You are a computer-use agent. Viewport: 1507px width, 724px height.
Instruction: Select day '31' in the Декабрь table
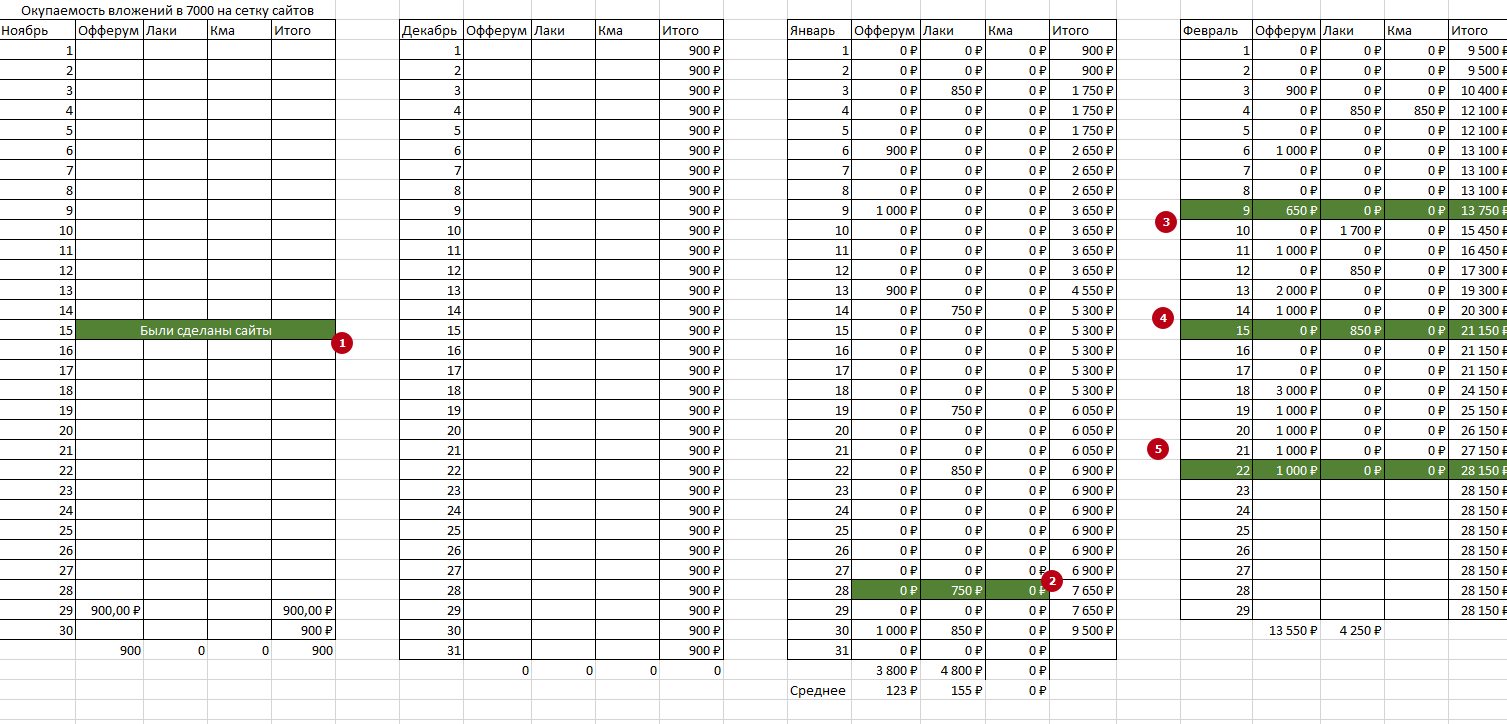point(431,650)
